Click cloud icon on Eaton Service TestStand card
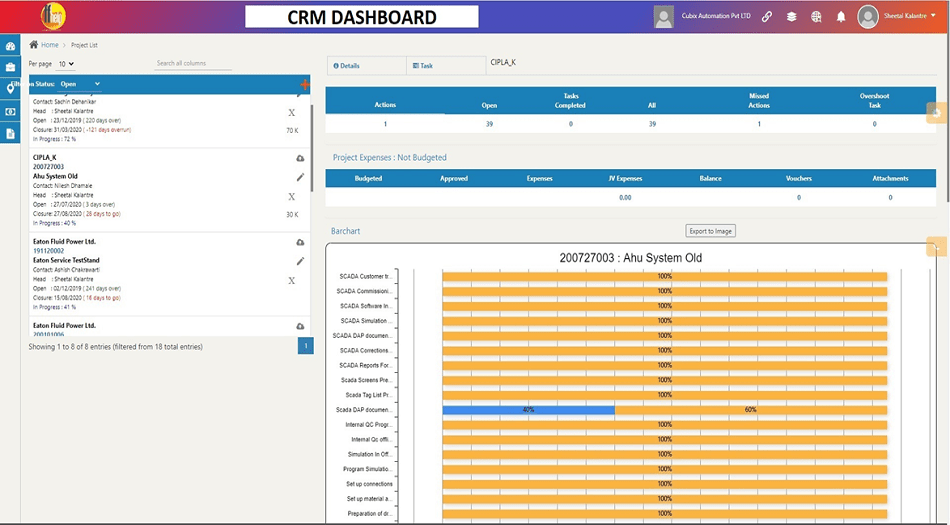 (300, 242)
